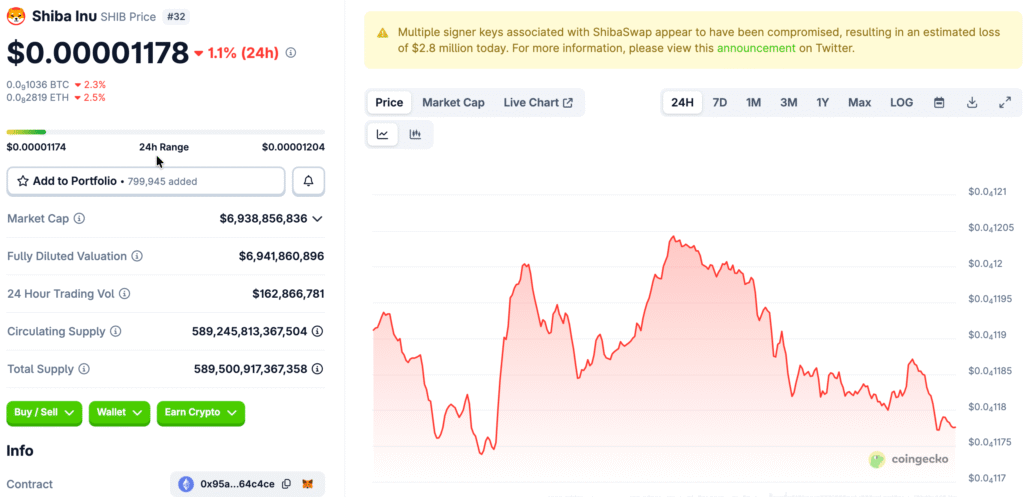Click the ETH price 0.0₈2819 ETH
The height and width of the screenshot is (497, 1024).
point(37,98)
